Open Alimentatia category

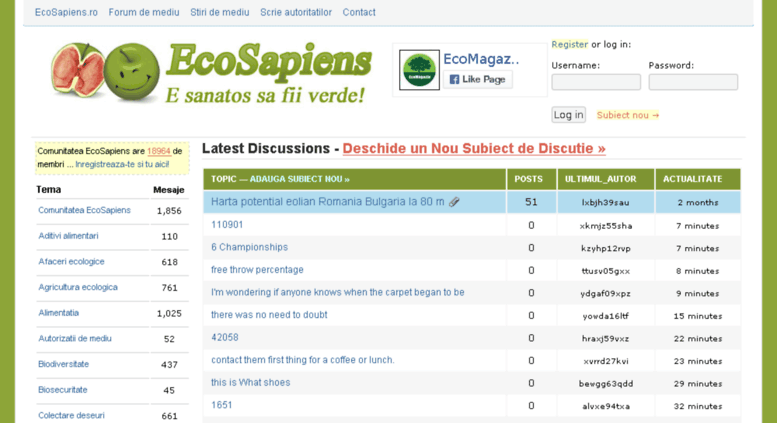pos(58,313)
